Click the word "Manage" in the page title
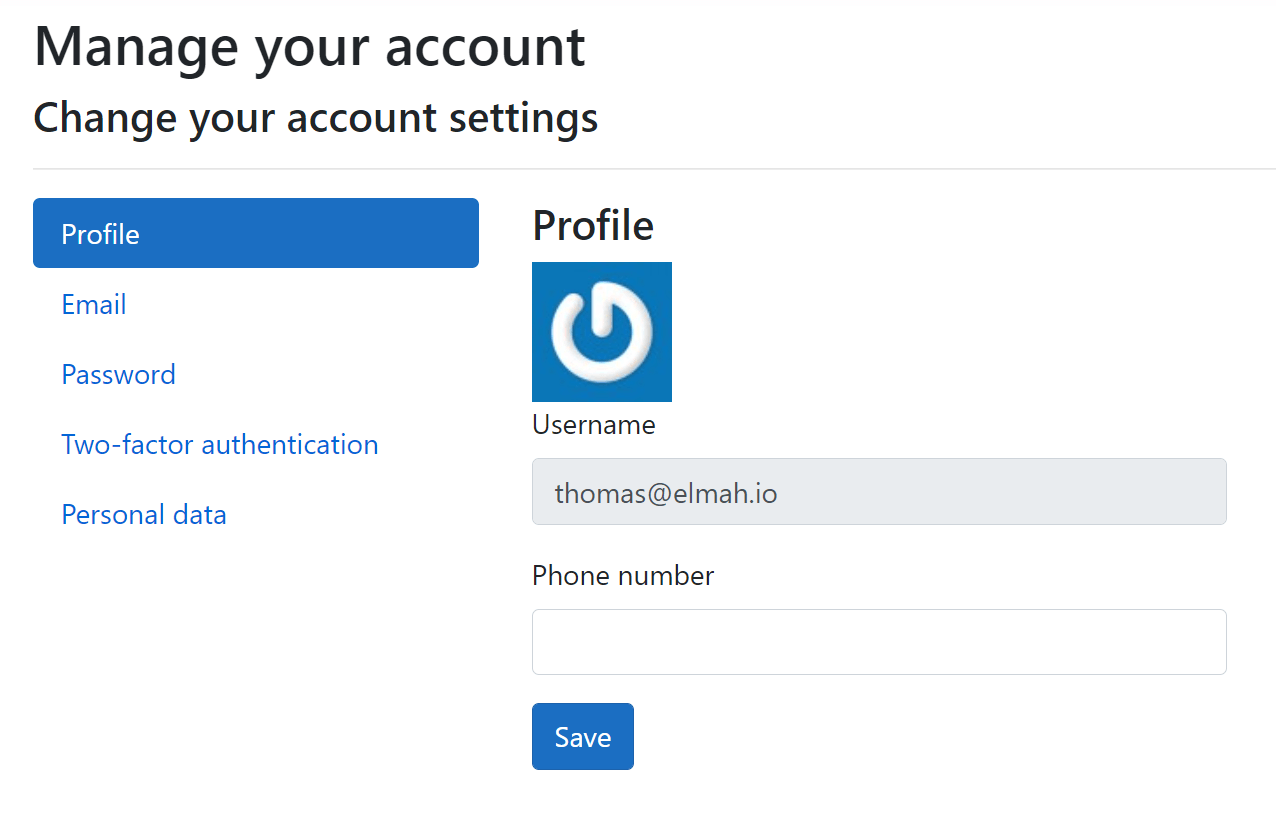Viewport: 1276px width, 823px height. (135, 46)
